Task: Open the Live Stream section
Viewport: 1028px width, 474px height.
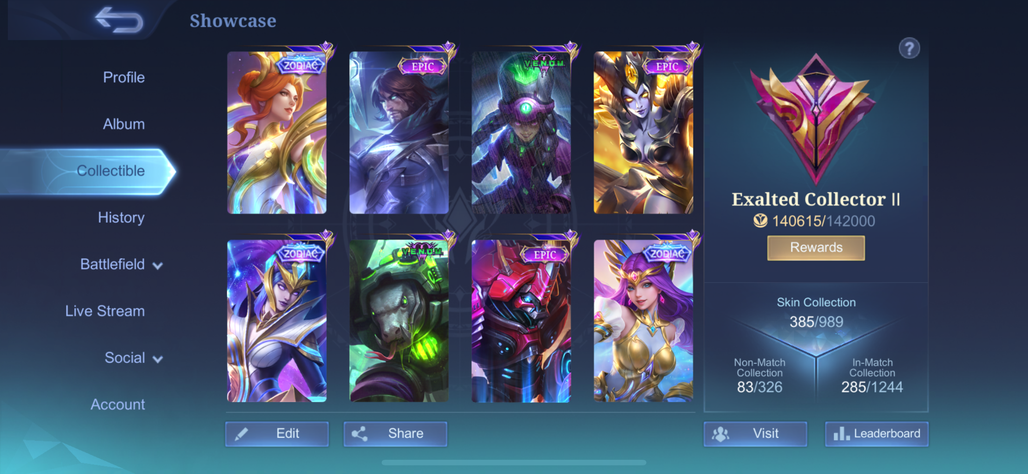Action: (x=105, y=311)
